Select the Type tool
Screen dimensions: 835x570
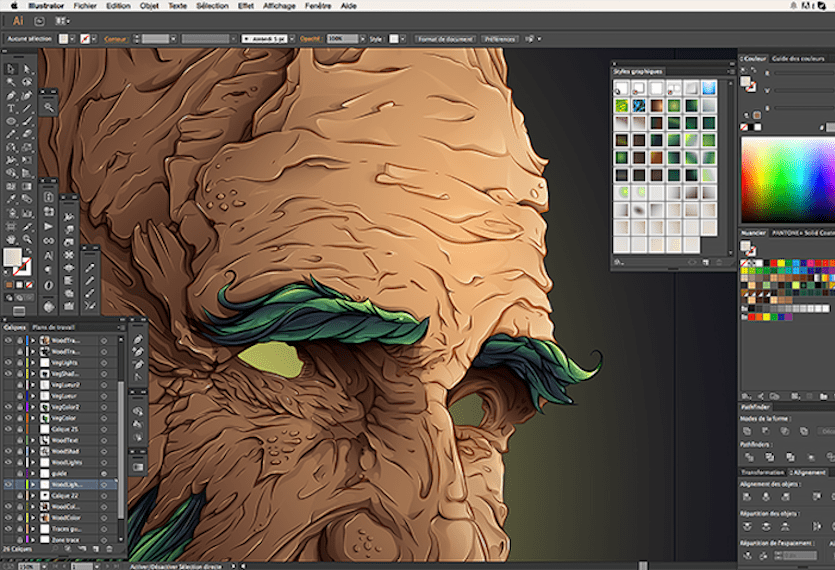point(11,108)
